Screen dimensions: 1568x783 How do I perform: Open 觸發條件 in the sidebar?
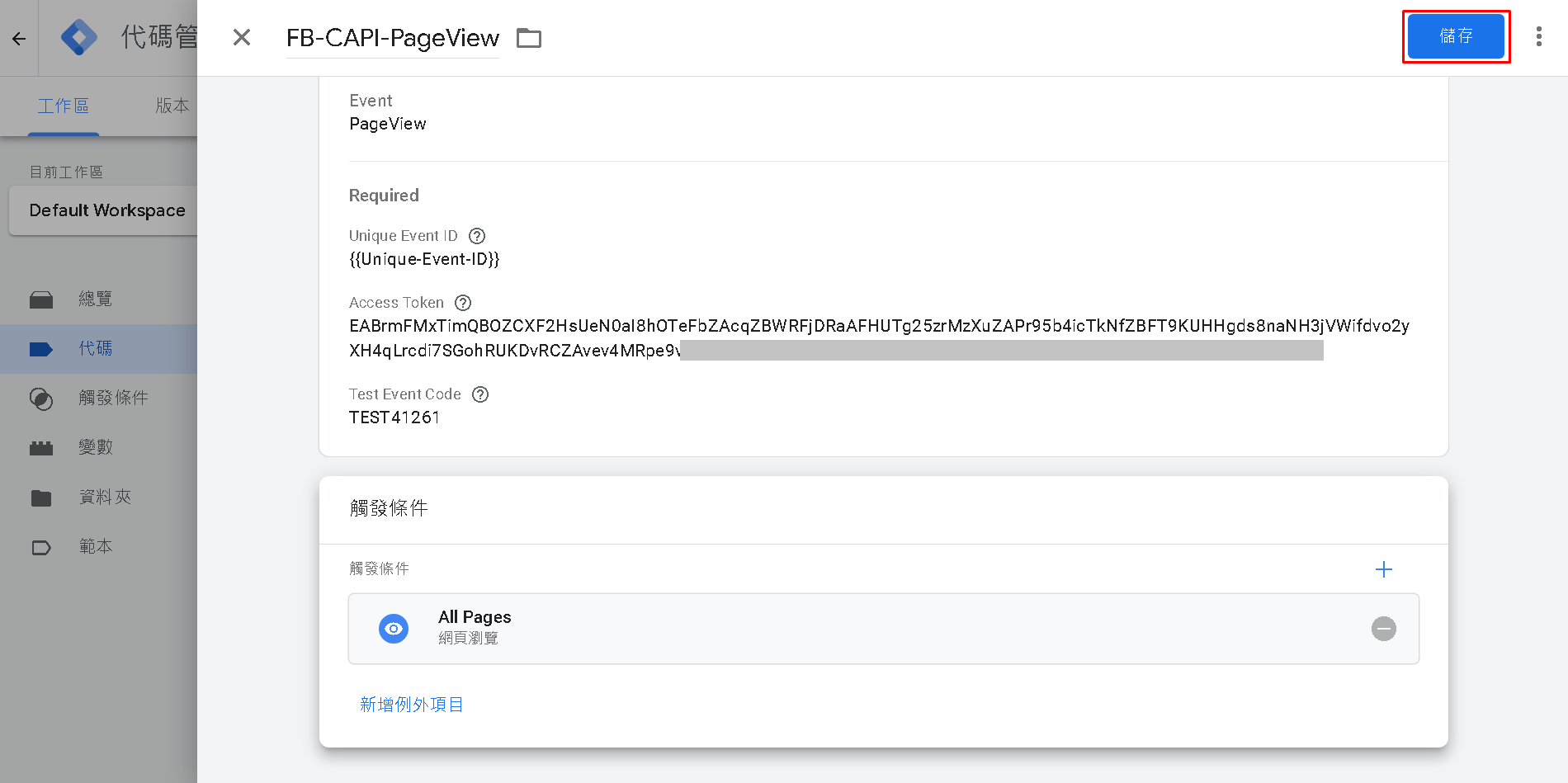click(x=98, y=398)
